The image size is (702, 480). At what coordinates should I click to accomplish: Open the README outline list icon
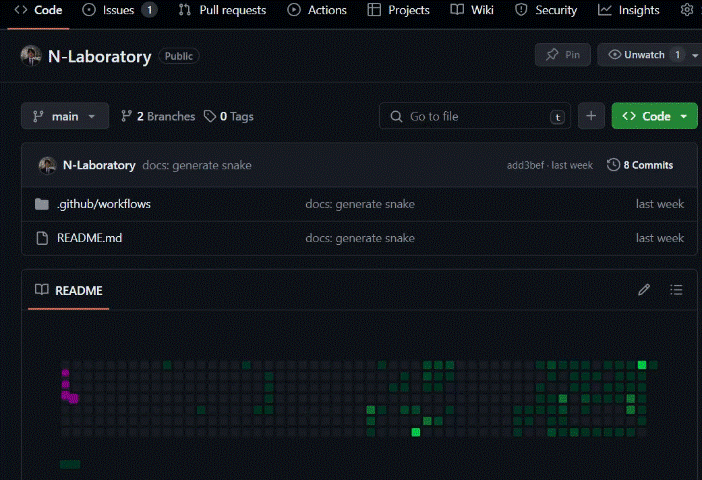pos(676,290)
